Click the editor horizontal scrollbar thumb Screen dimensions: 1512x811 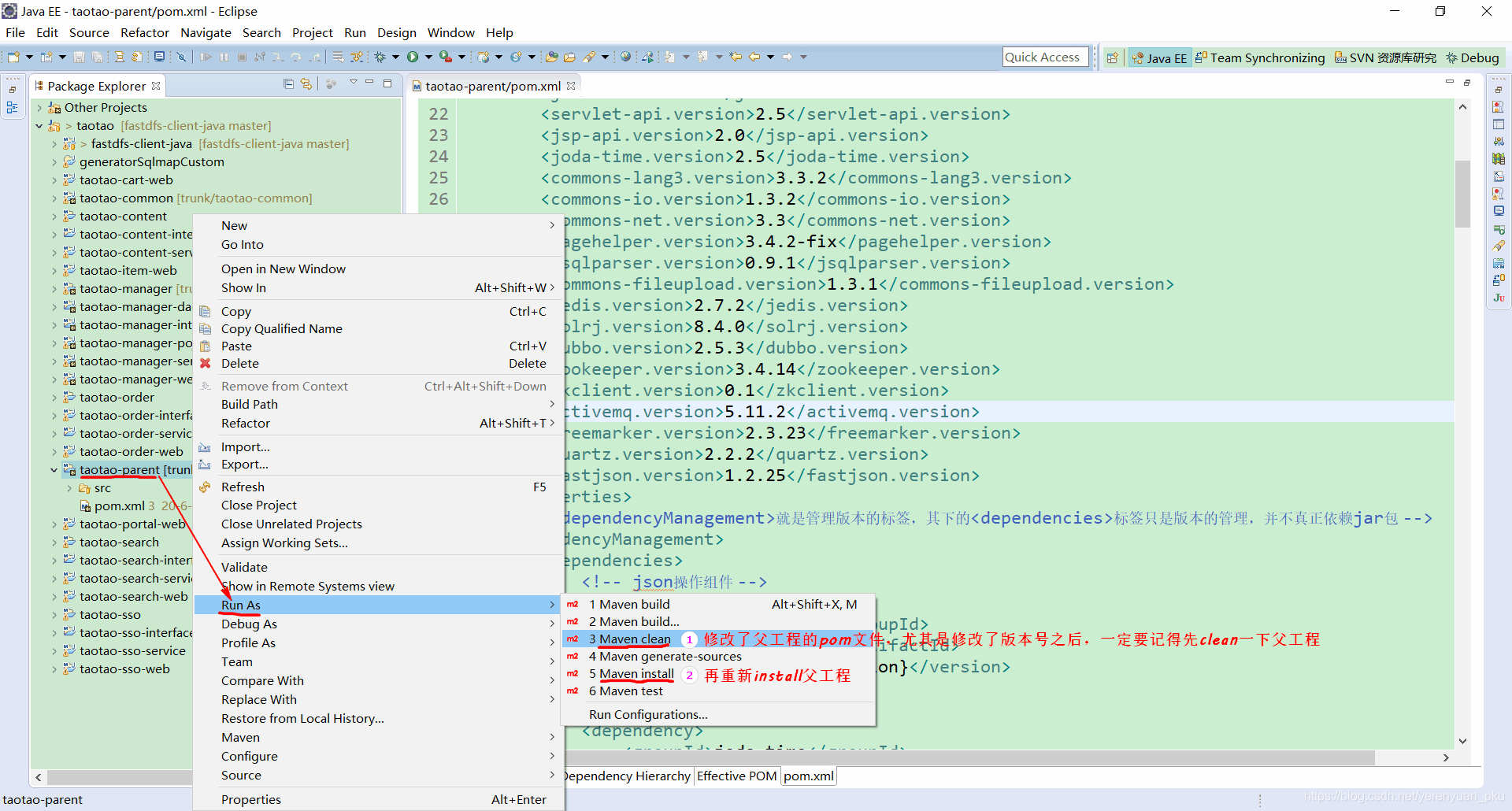click(969, 757)
